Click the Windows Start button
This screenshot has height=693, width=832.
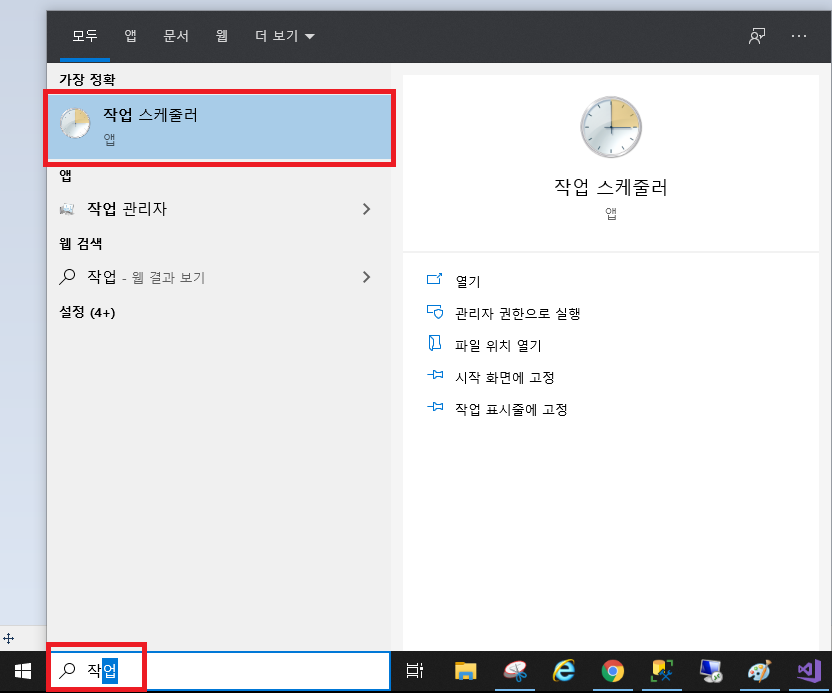[x=22, y=671]
